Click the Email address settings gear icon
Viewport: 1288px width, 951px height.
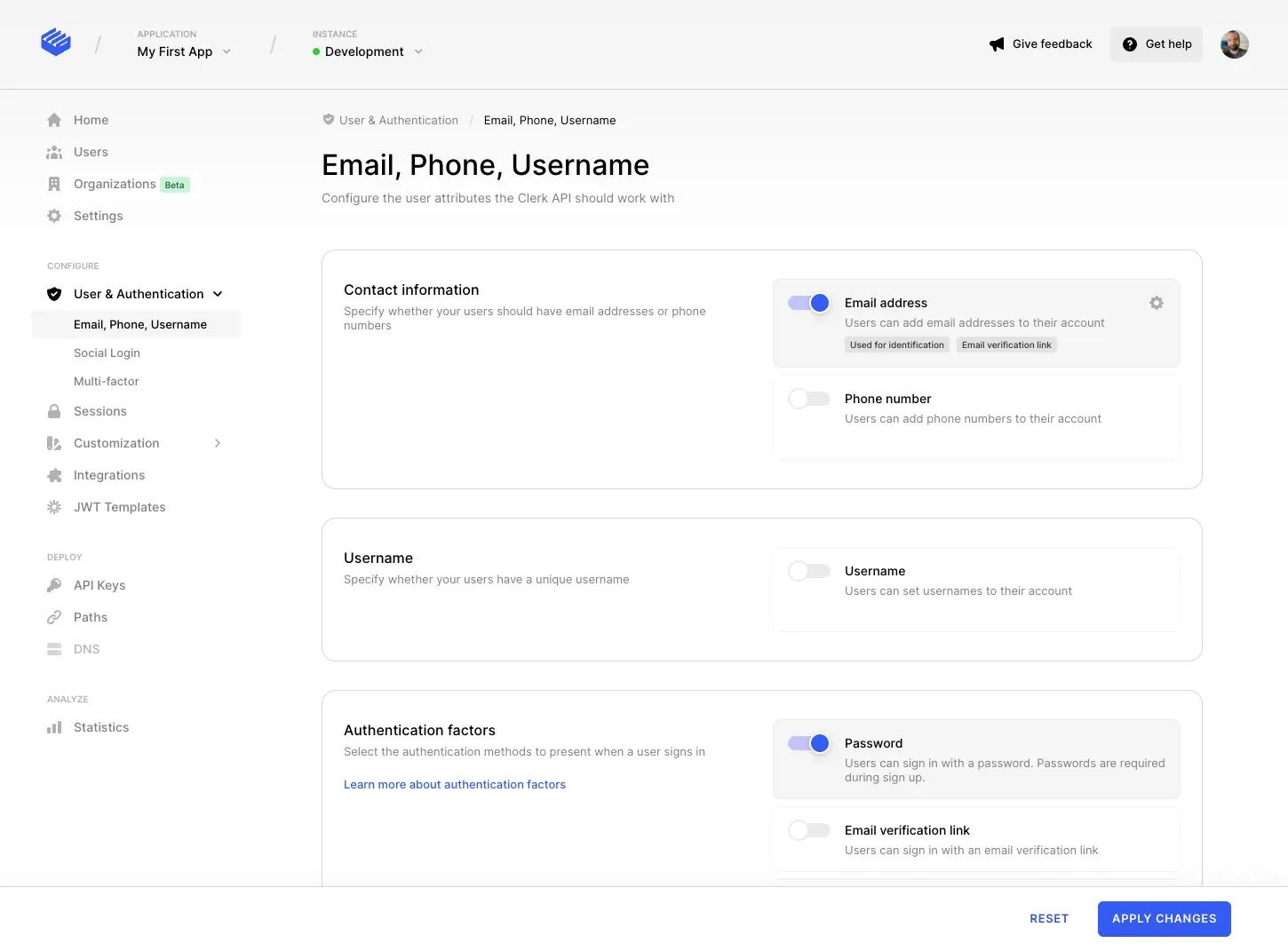pos(1156,302)
